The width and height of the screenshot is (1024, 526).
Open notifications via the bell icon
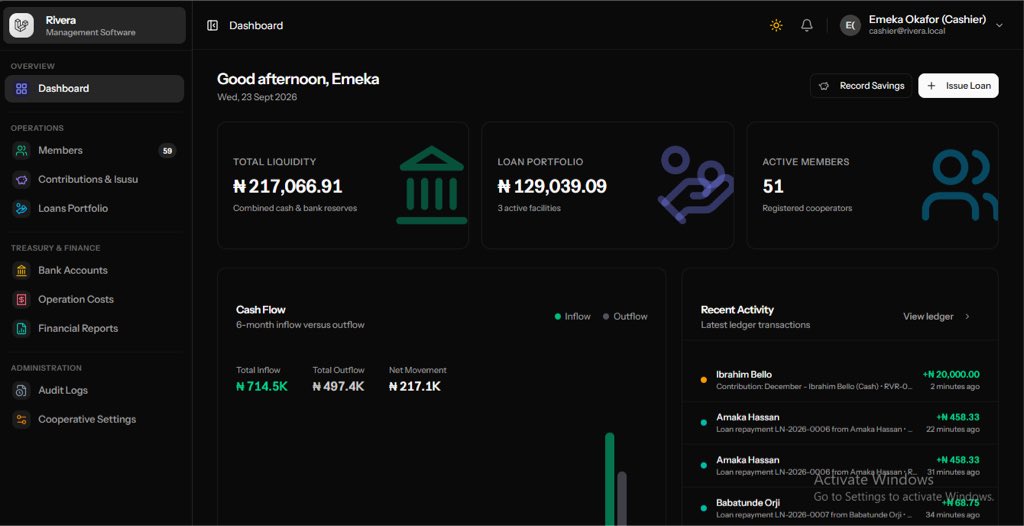pyautogui.click(x=807, y=25)
